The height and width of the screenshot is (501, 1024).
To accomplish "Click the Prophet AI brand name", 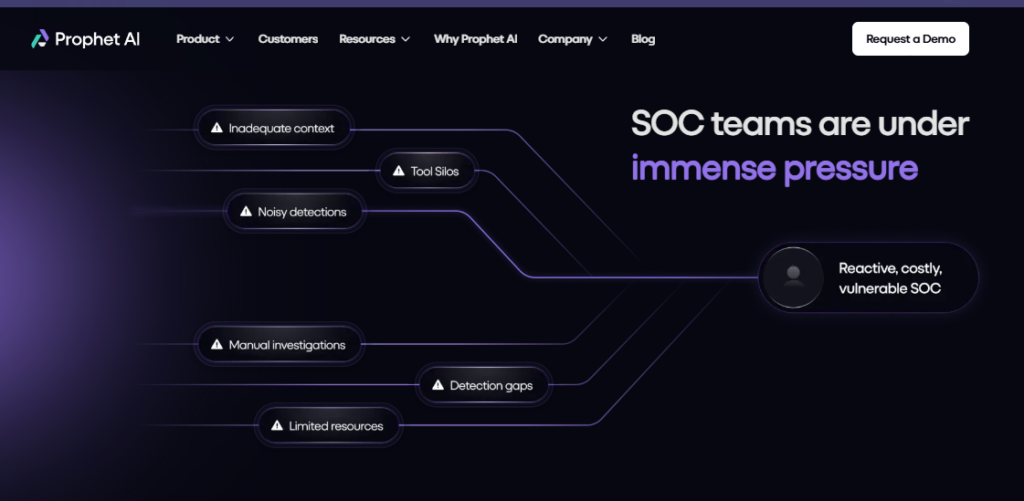I will (x=97, y=39).
